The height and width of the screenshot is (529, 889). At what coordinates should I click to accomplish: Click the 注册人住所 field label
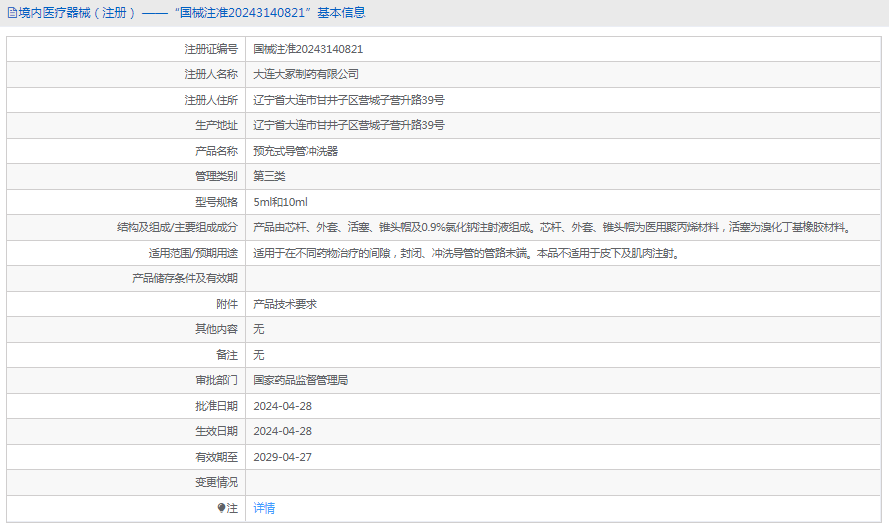tap(211, 100)
